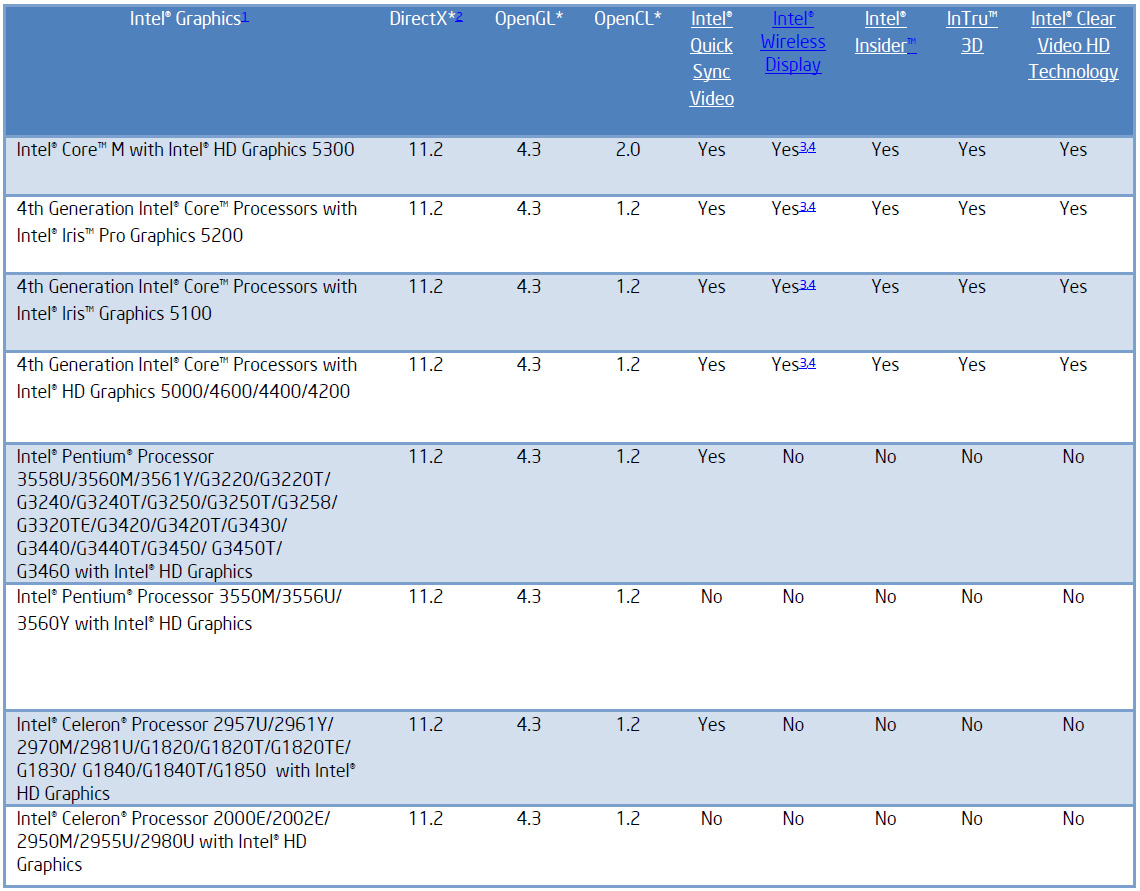Click Quick Sync No in Pentium 3550M row

(711, 597)
